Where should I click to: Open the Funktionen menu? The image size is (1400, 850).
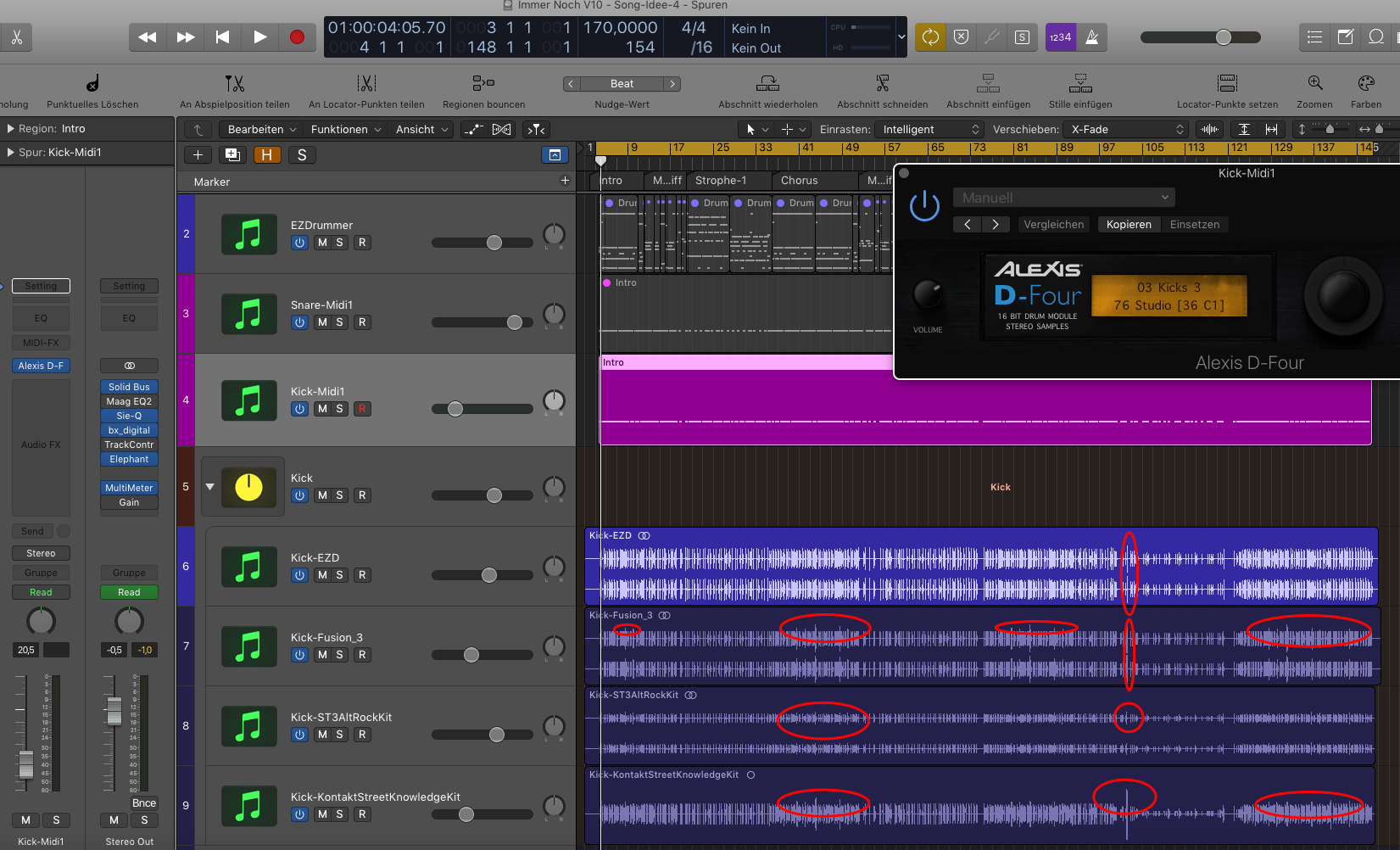(345, 130)
